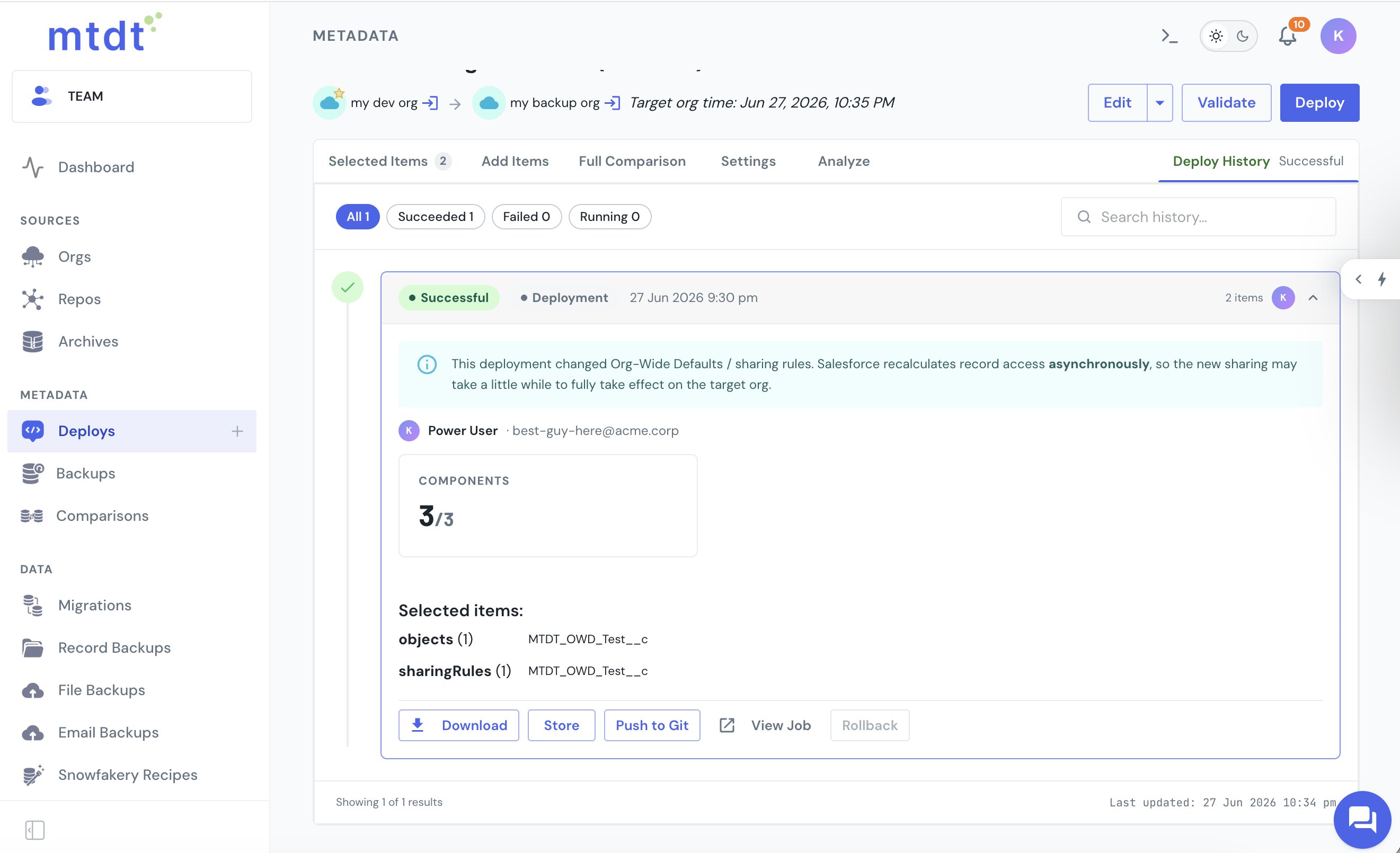Image resolution: width=1400 pixels, height=853 pixels.
Task: Click the mtdt logo
Action: click(x=105, y=33)
